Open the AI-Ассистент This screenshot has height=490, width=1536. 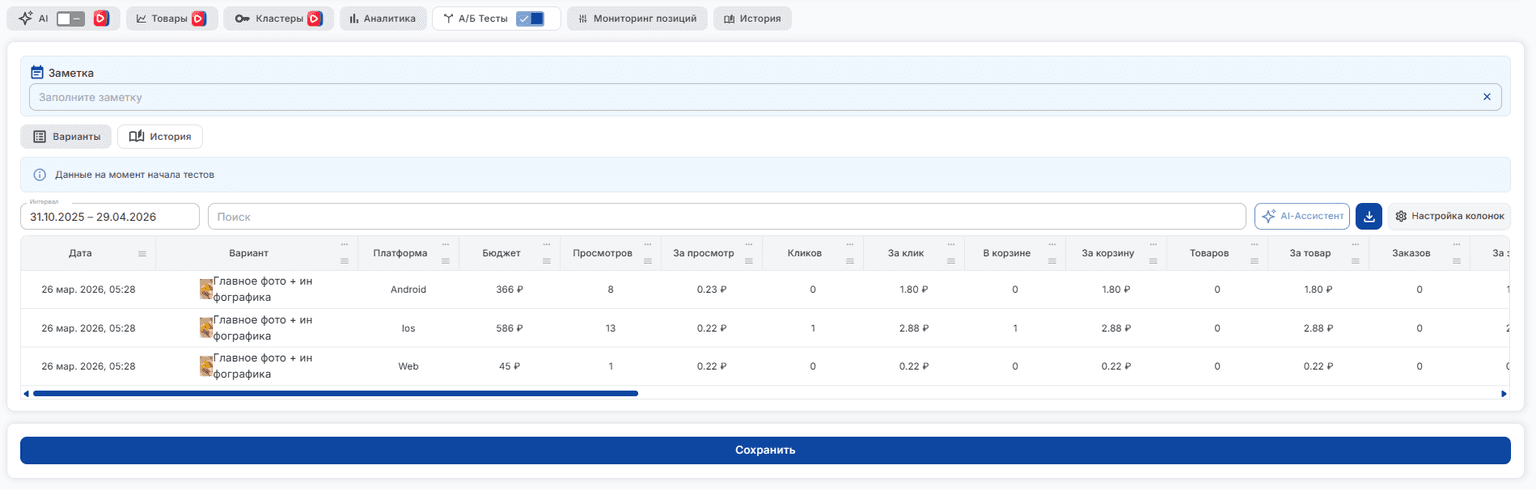coord(1302,216)
